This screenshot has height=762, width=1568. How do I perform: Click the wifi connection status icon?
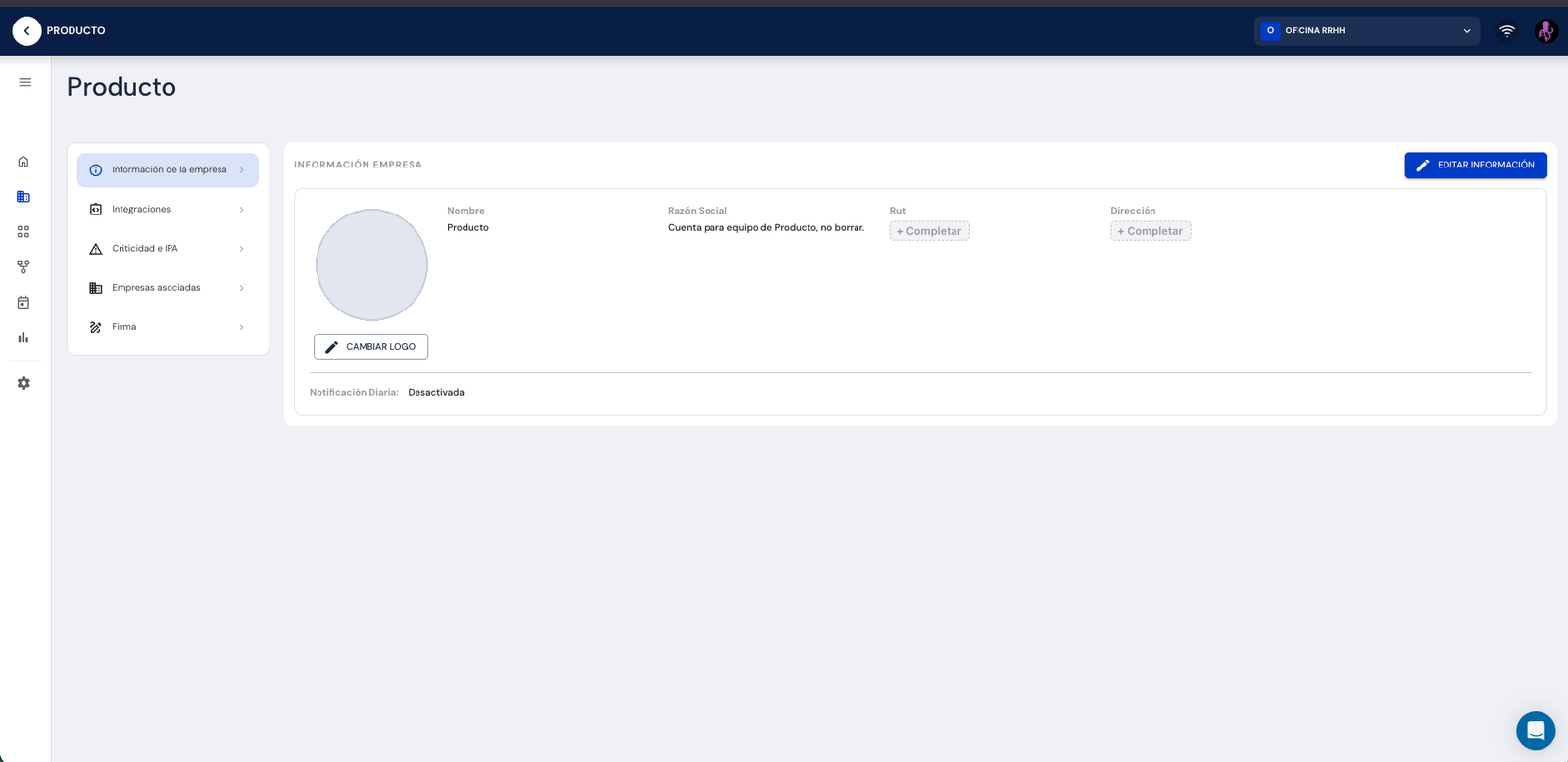tap(1507, 31)
